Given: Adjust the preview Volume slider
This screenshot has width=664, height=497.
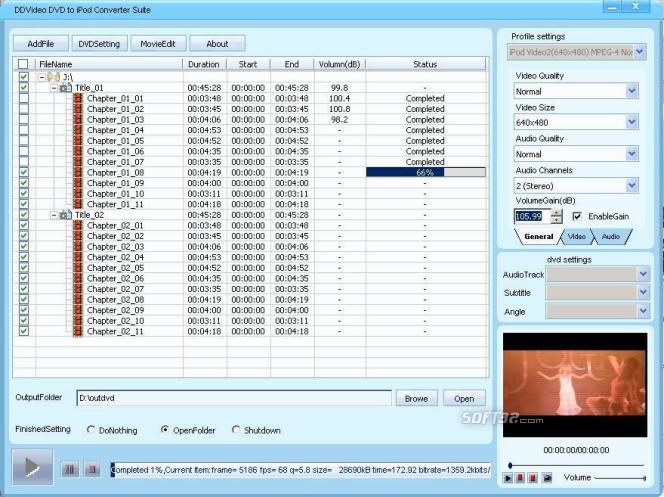Looking at the screenshot, I should pyautogui.click(x=620, y=478).
